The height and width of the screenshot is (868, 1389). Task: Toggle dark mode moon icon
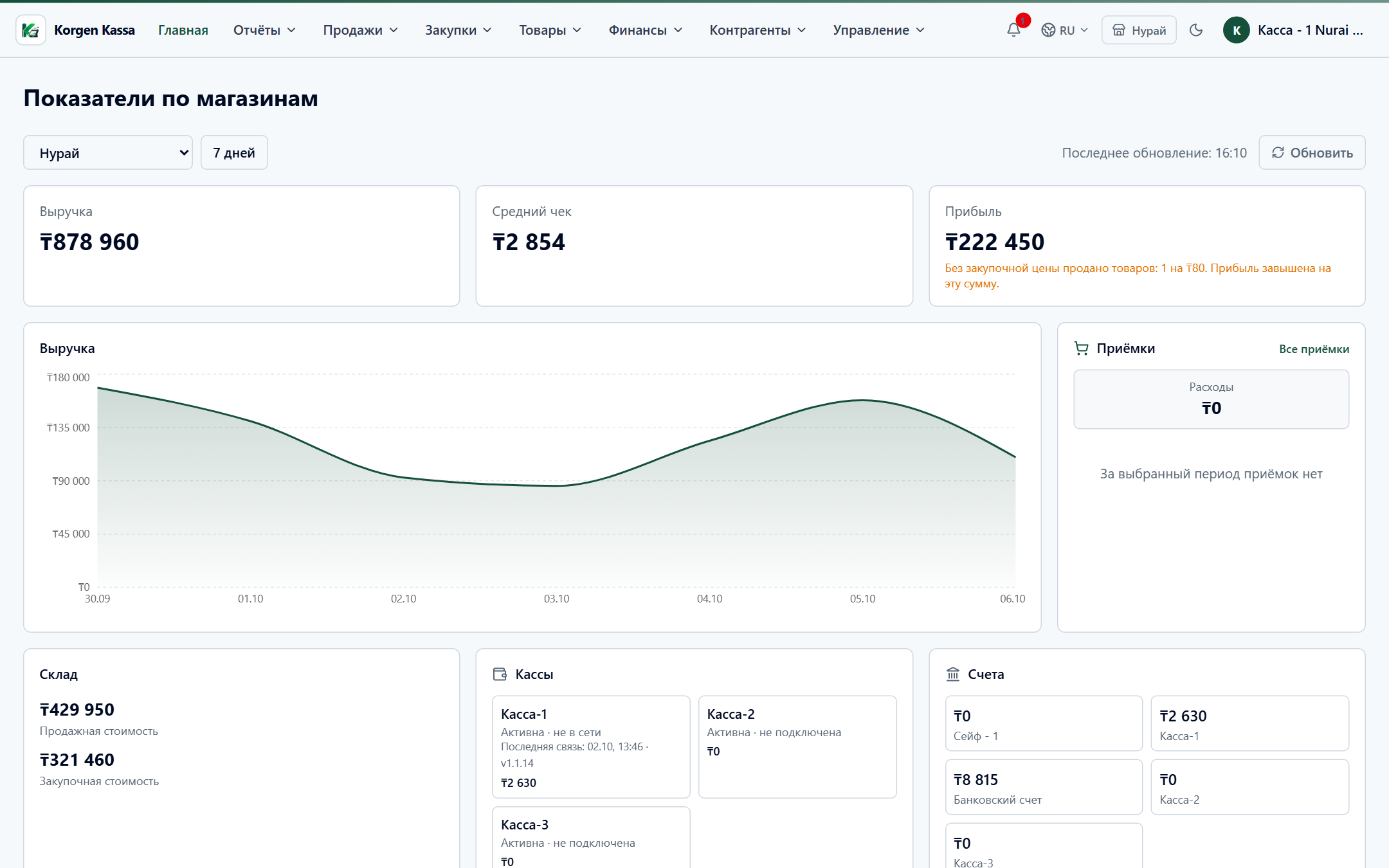[x=1196, y=30]
